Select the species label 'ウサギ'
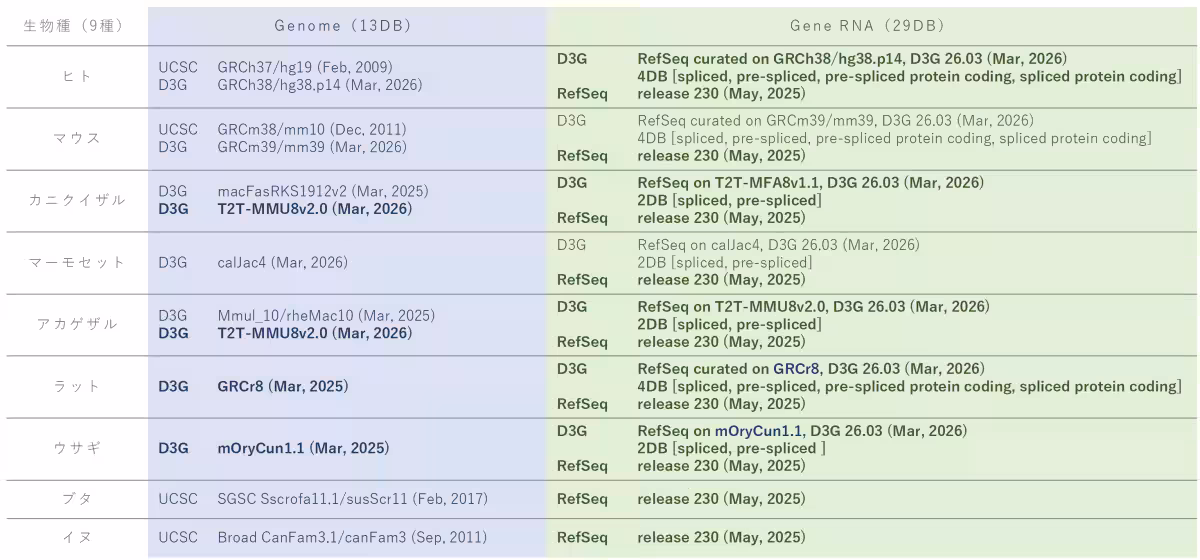The width and height of the screenshot is (1200, 560). (x=77, y=448)
